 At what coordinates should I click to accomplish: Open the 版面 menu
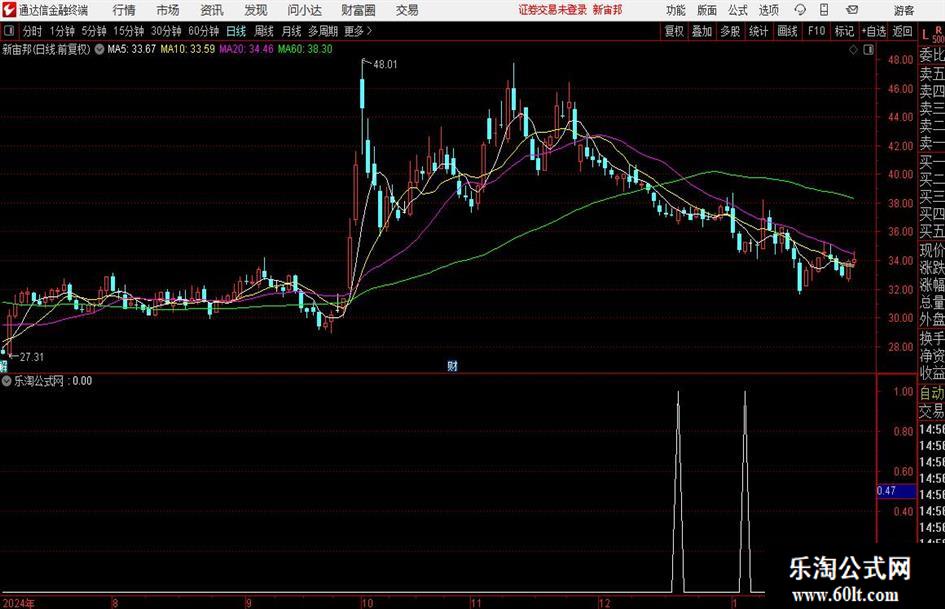click(x=707, y=10)
